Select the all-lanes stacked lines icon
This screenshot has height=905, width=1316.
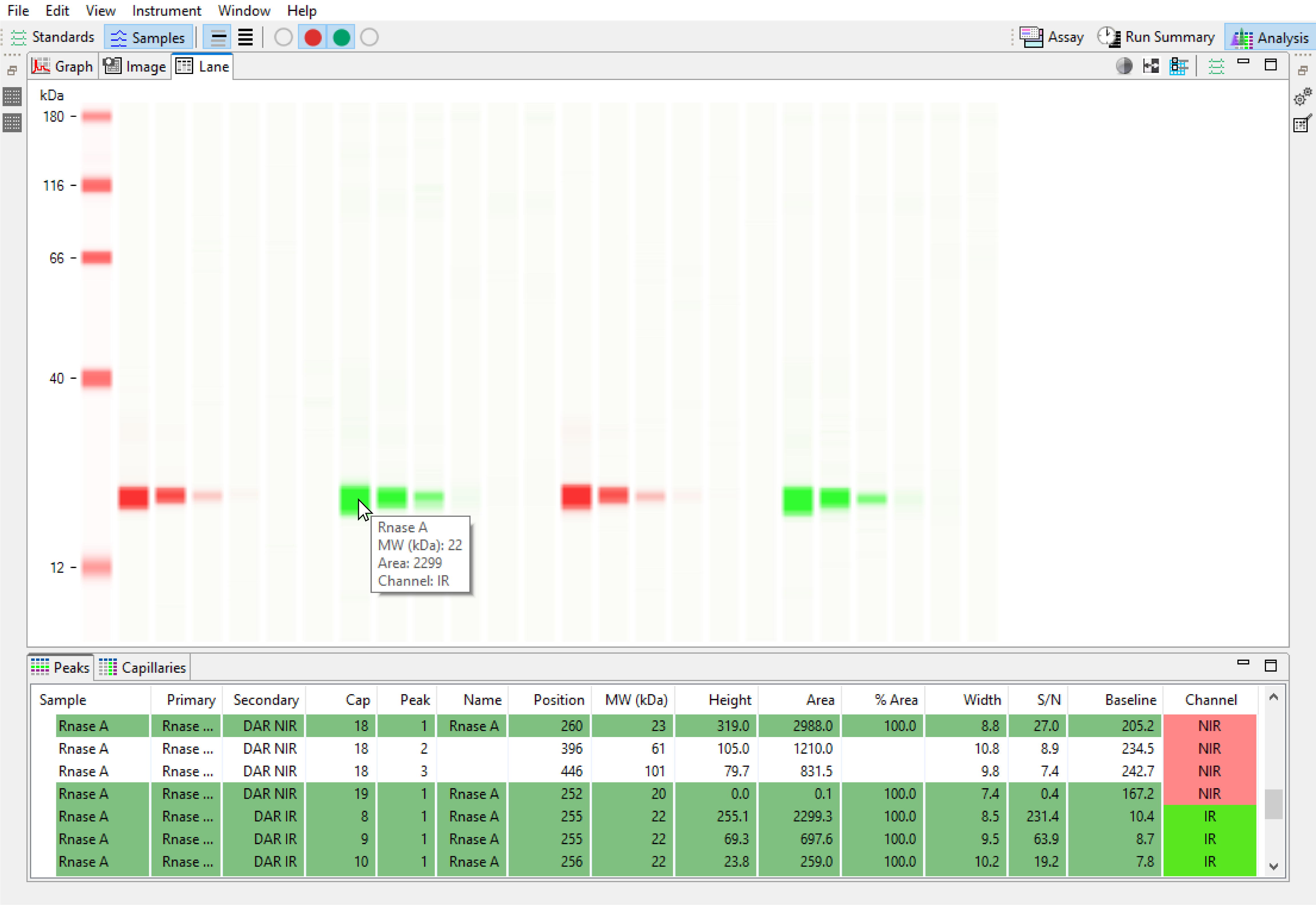pyautogui.click(x=245, y=37)
